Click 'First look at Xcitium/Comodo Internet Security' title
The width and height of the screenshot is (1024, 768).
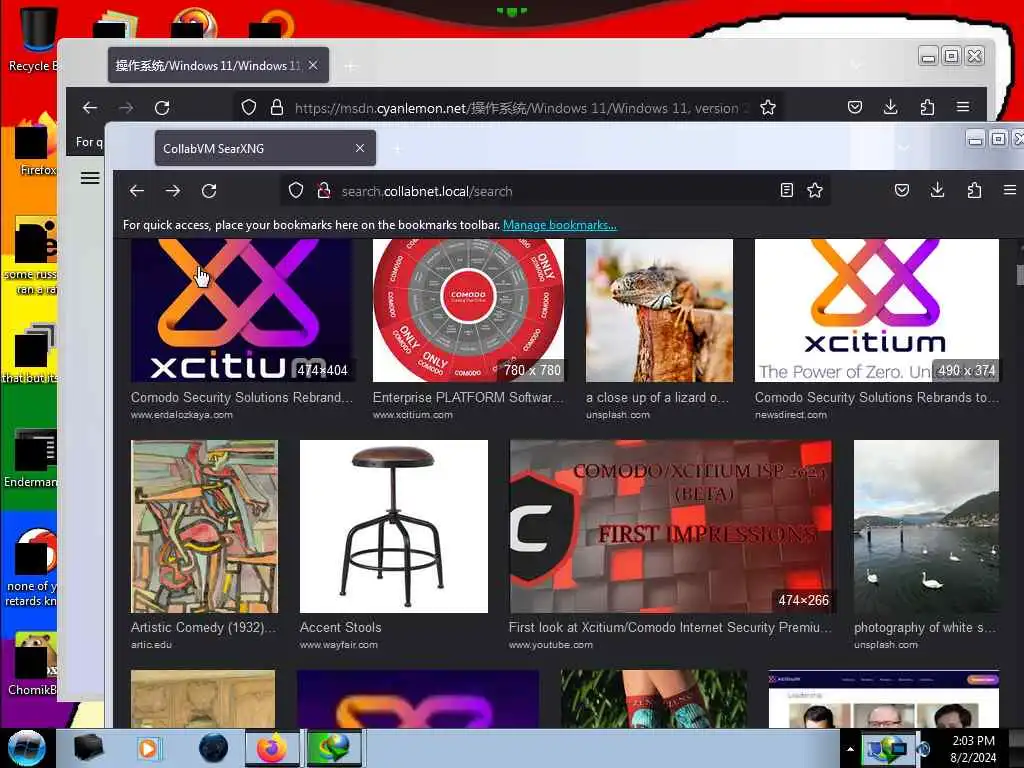670,627
